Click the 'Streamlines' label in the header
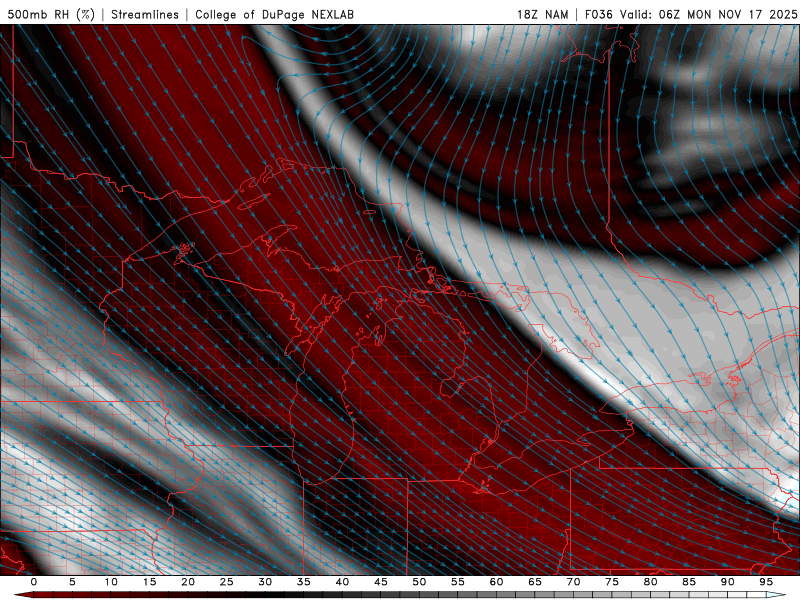 pos(145,14)
